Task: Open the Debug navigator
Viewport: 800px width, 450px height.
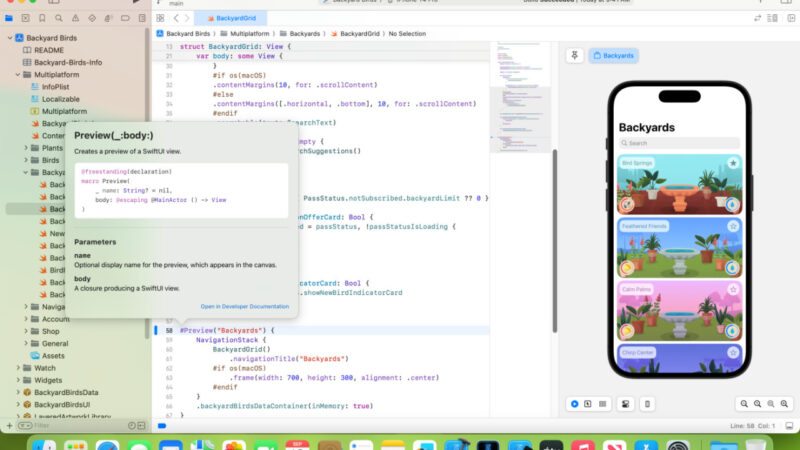Action: 108,18
